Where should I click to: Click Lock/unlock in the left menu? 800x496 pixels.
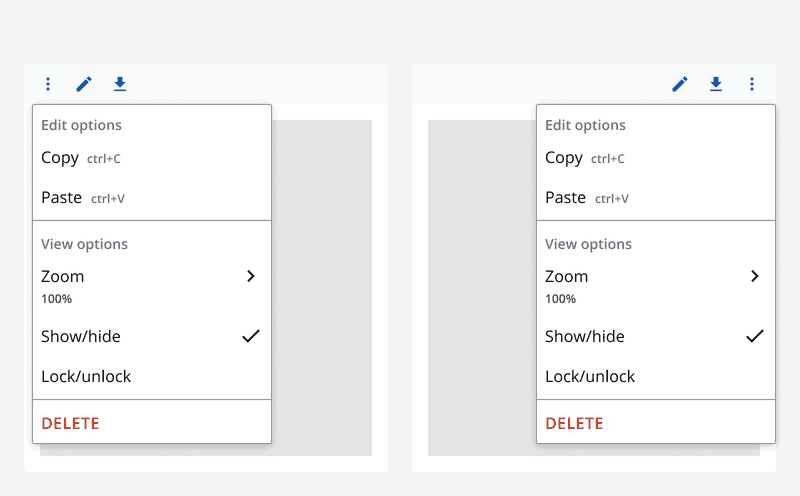86,377
